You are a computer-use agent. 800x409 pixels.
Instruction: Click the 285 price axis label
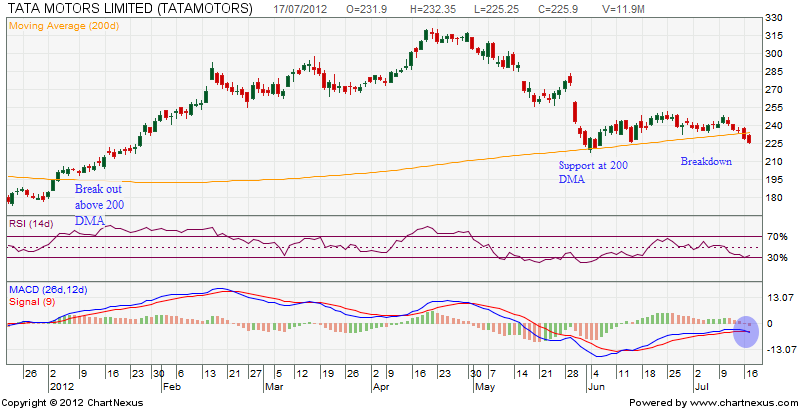tap(774, 72)
